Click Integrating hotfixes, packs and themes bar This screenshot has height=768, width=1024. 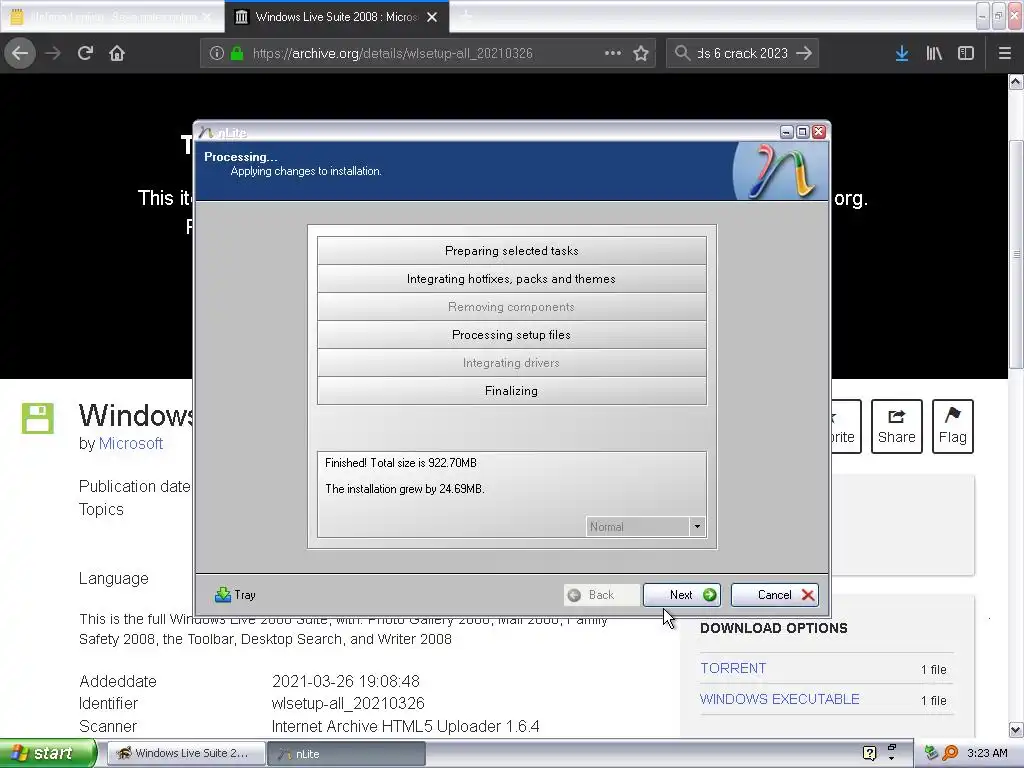pyautogui.click(x=511, y=279)
